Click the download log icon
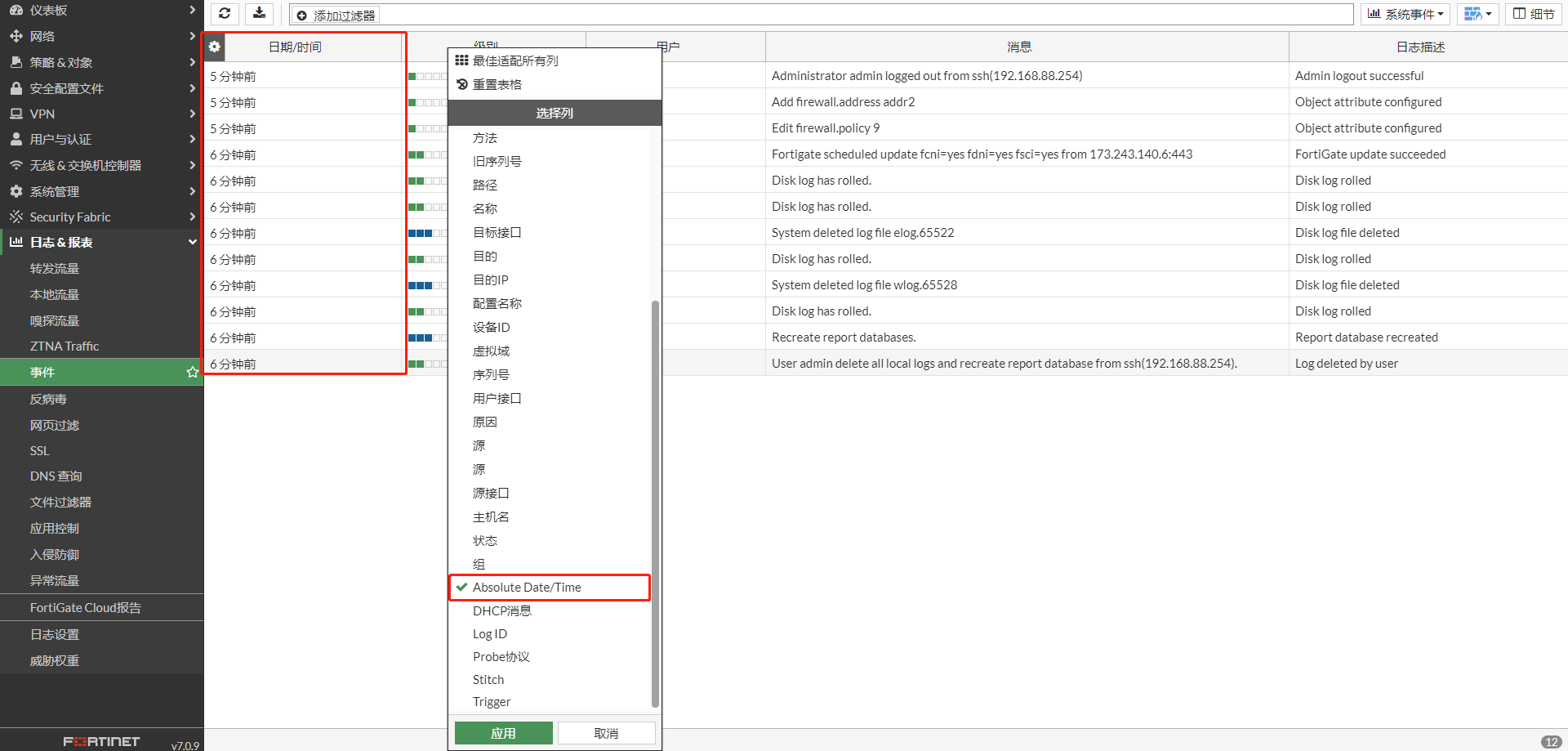This screenshot has width=1568, height=751. (x=259, y=14)
